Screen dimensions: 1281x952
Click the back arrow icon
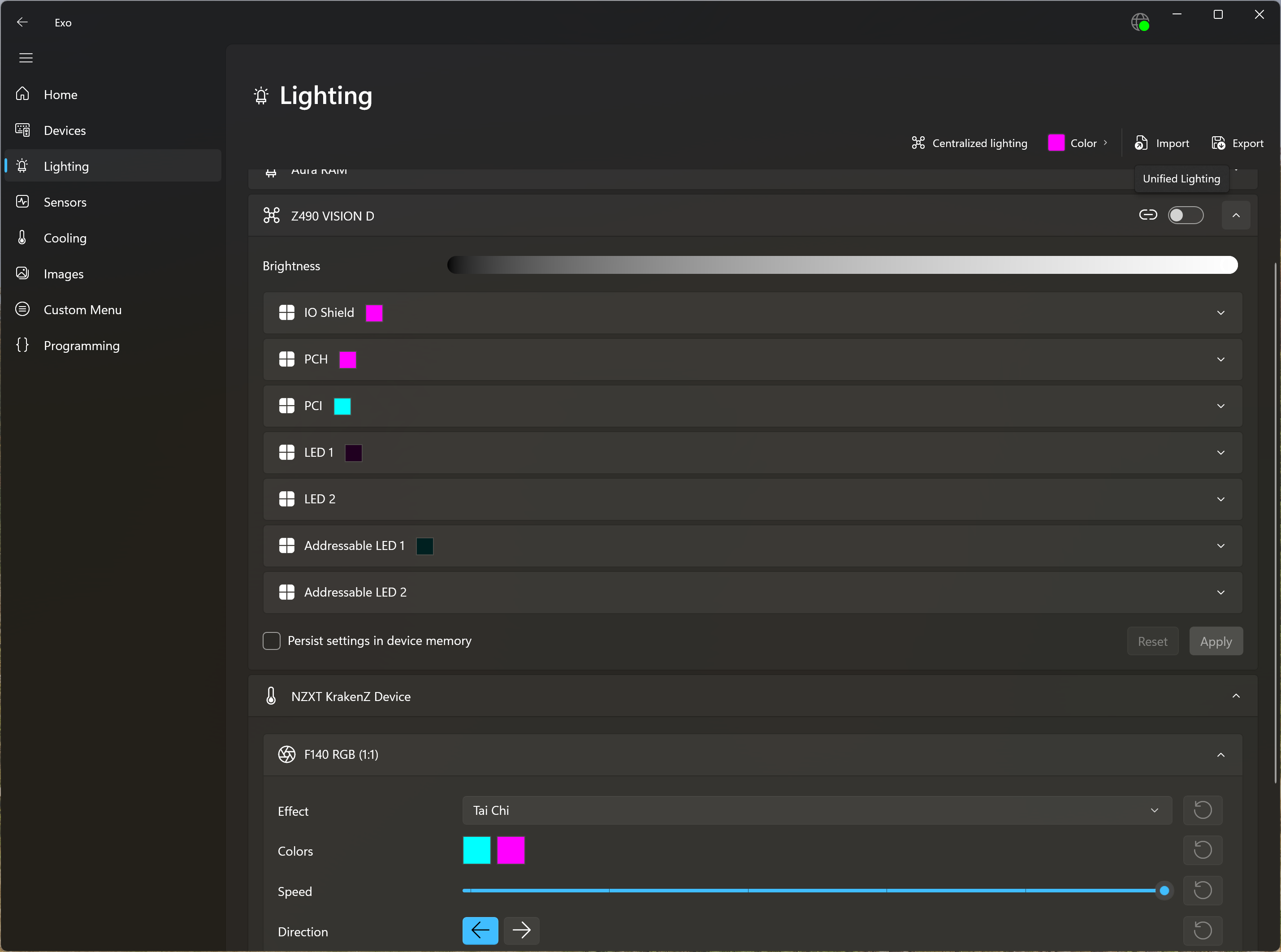coord(22,22)
